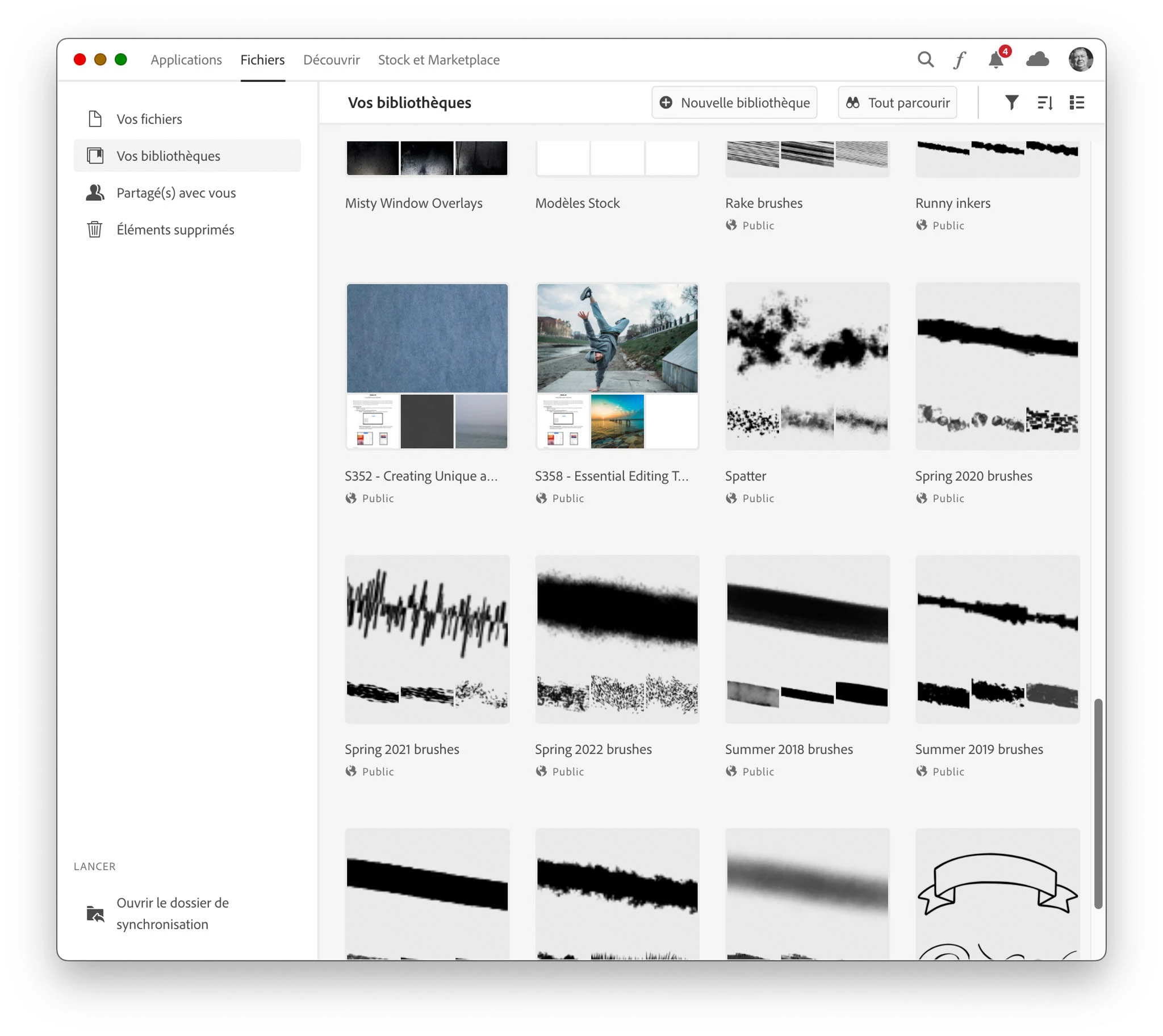Click the cloud sync status icon
This screenshot has height=1036, width=1163.
1038,59
